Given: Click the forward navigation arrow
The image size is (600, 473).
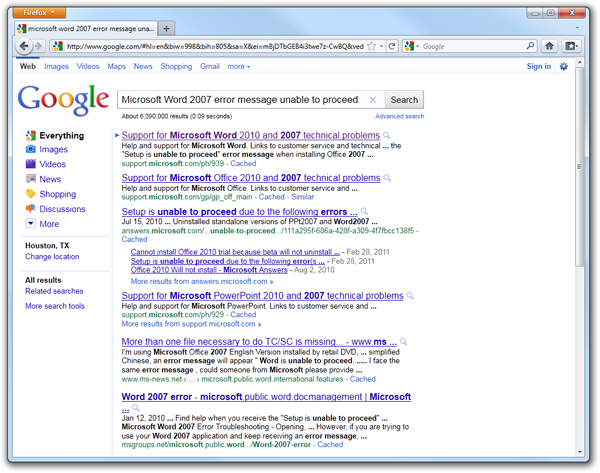Looking at the screenshot, I should coord(38,46).
